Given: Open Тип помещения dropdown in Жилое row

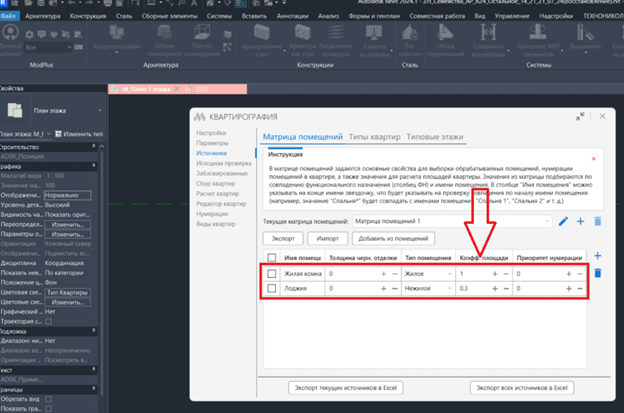Looking at the screenshot, I should [x=428, y=274].
